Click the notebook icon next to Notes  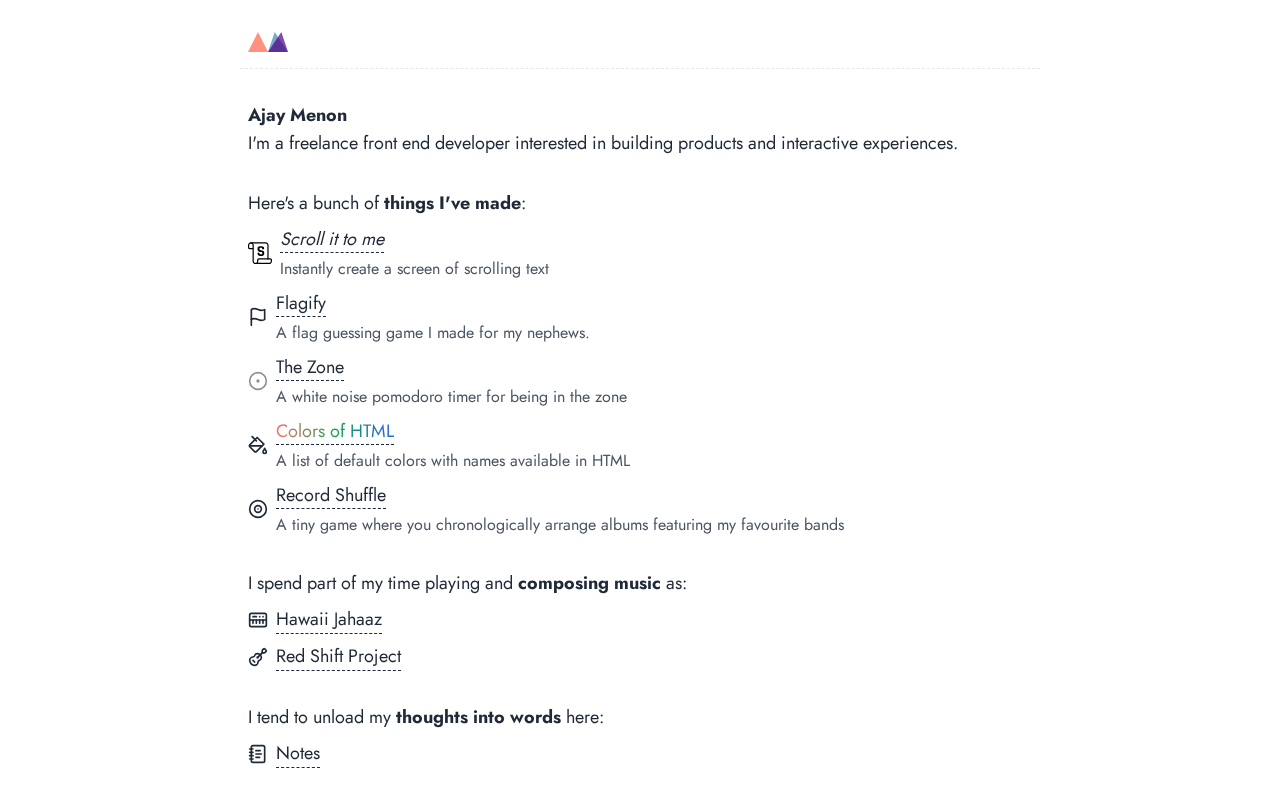[x=258, y=754]
